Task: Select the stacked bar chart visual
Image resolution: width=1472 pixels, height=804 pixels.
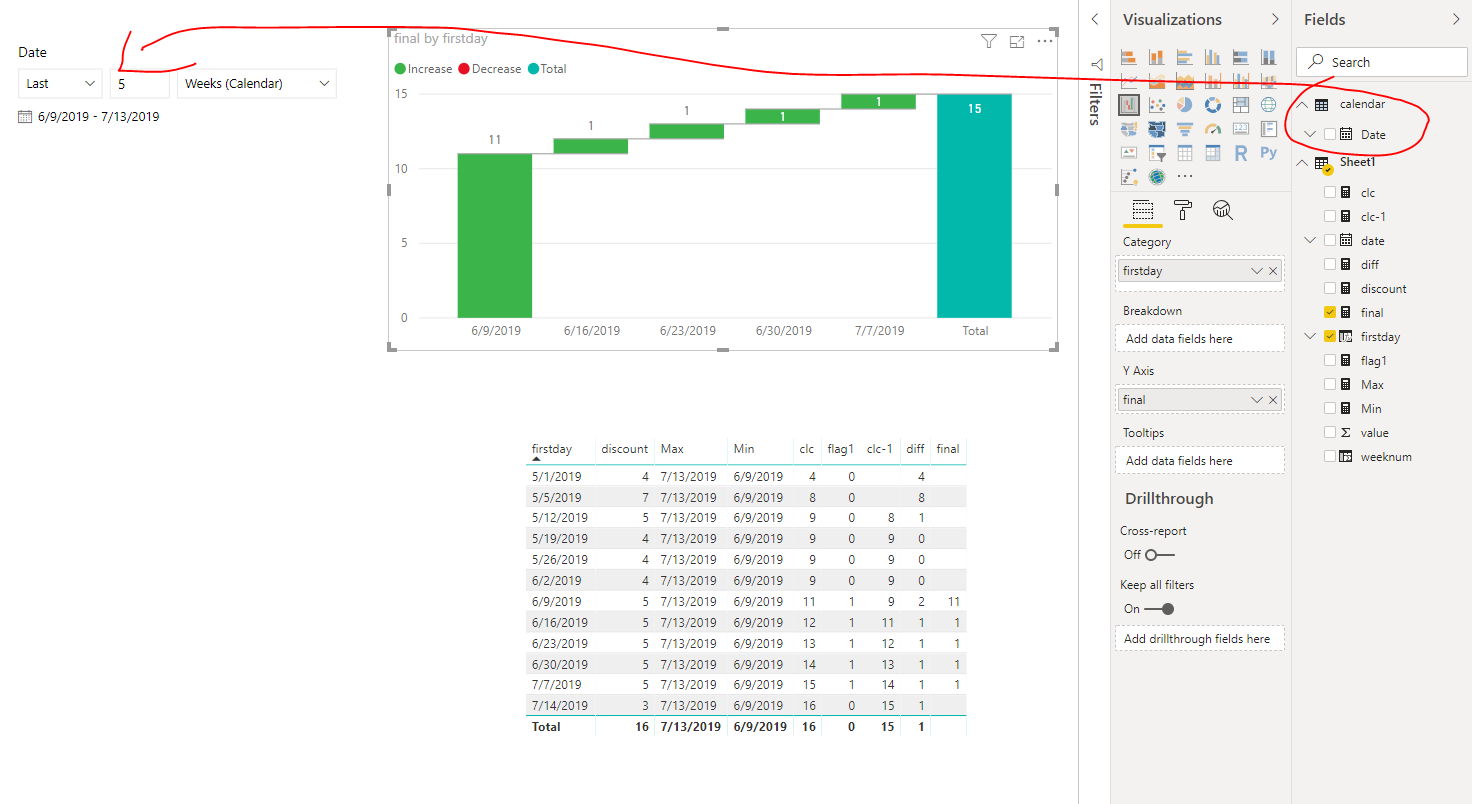Action: [1129, 57]
